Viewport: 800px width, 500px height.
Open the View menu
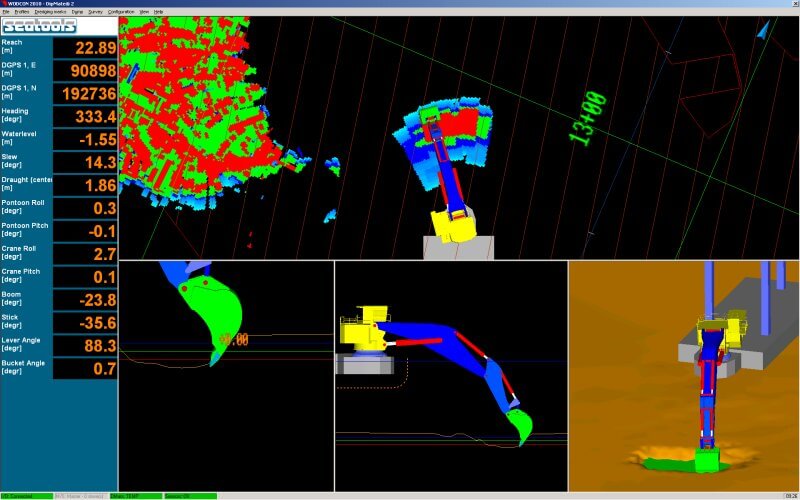(x=144, y=11)
